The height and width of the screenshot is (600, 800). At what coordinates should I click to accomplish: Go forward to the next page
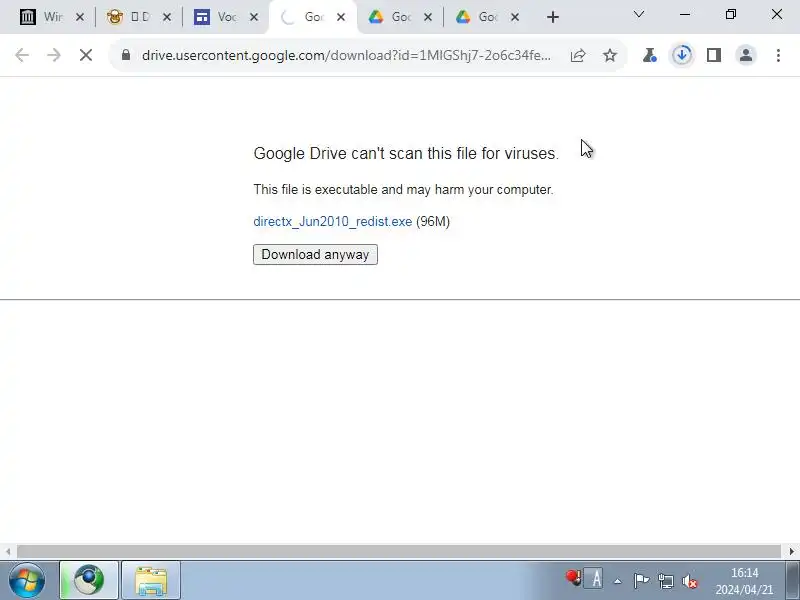point(54,55)
